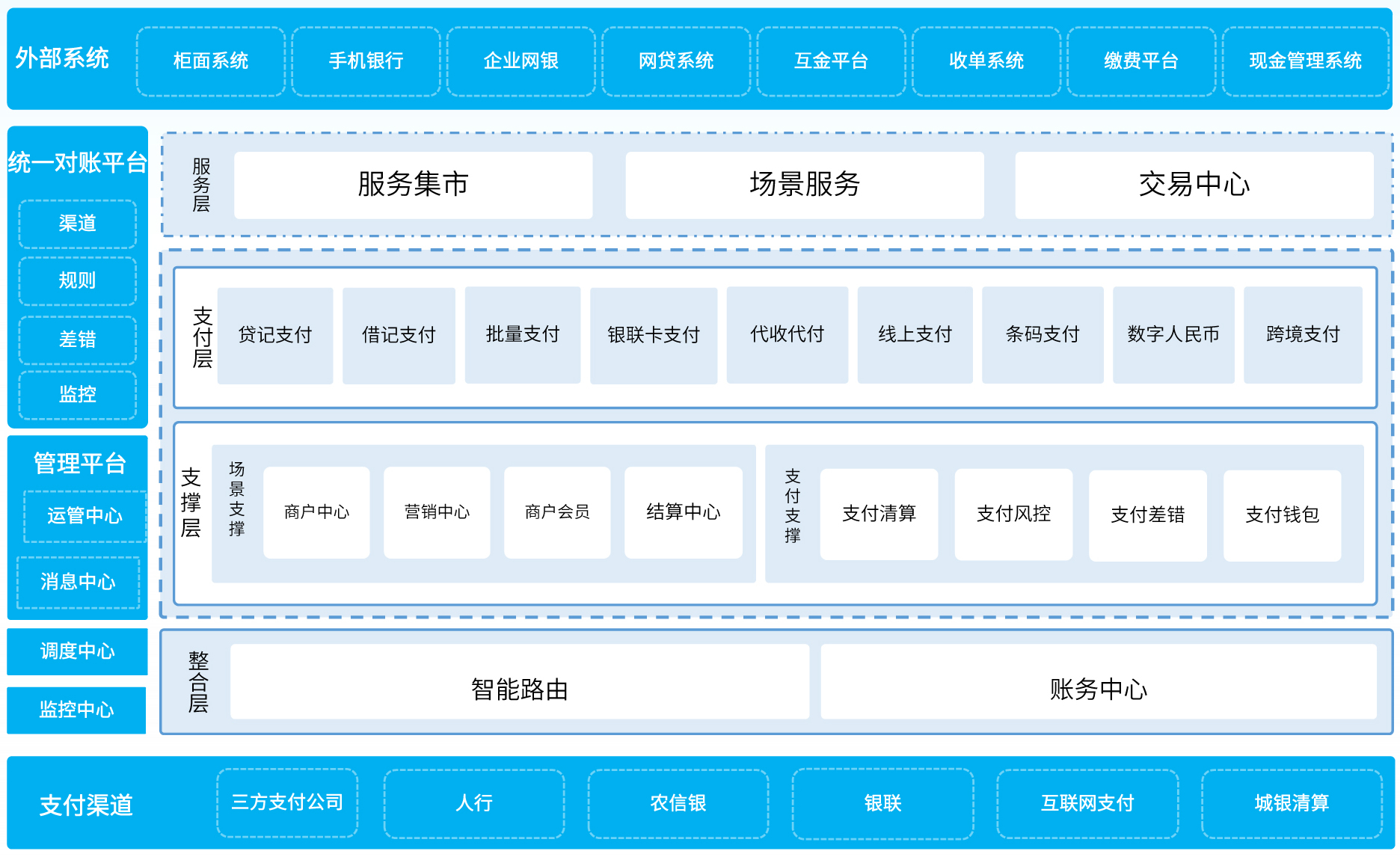Viewport: 1400px width, 857px height.
Task: Select the 城银清算 channel block
Action: coord(1292,803)
